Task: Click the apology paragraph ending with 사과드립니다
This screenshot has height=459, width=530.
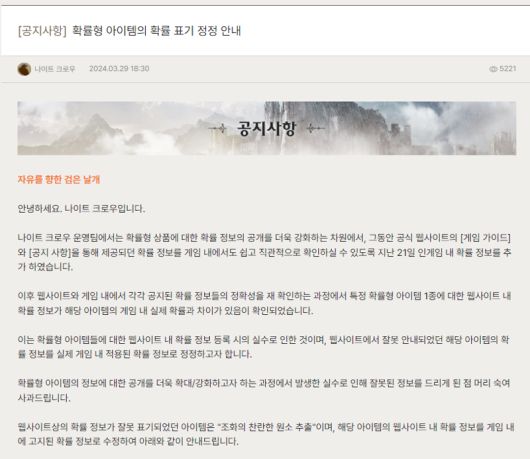Action: click(264, 390)
